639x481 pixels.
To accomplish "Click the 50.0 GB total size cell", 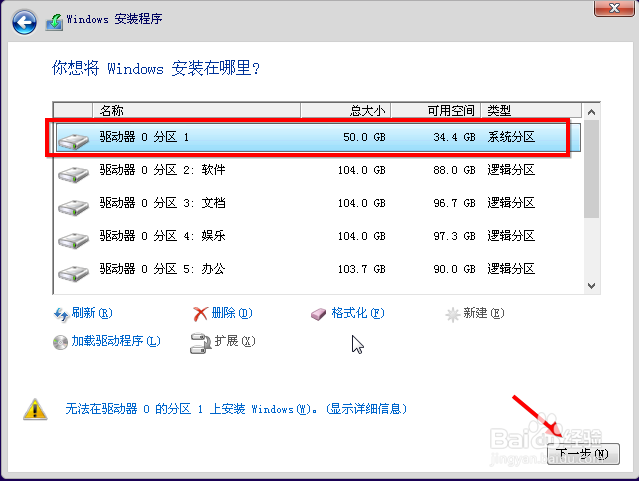I will [x=364, y=137].
